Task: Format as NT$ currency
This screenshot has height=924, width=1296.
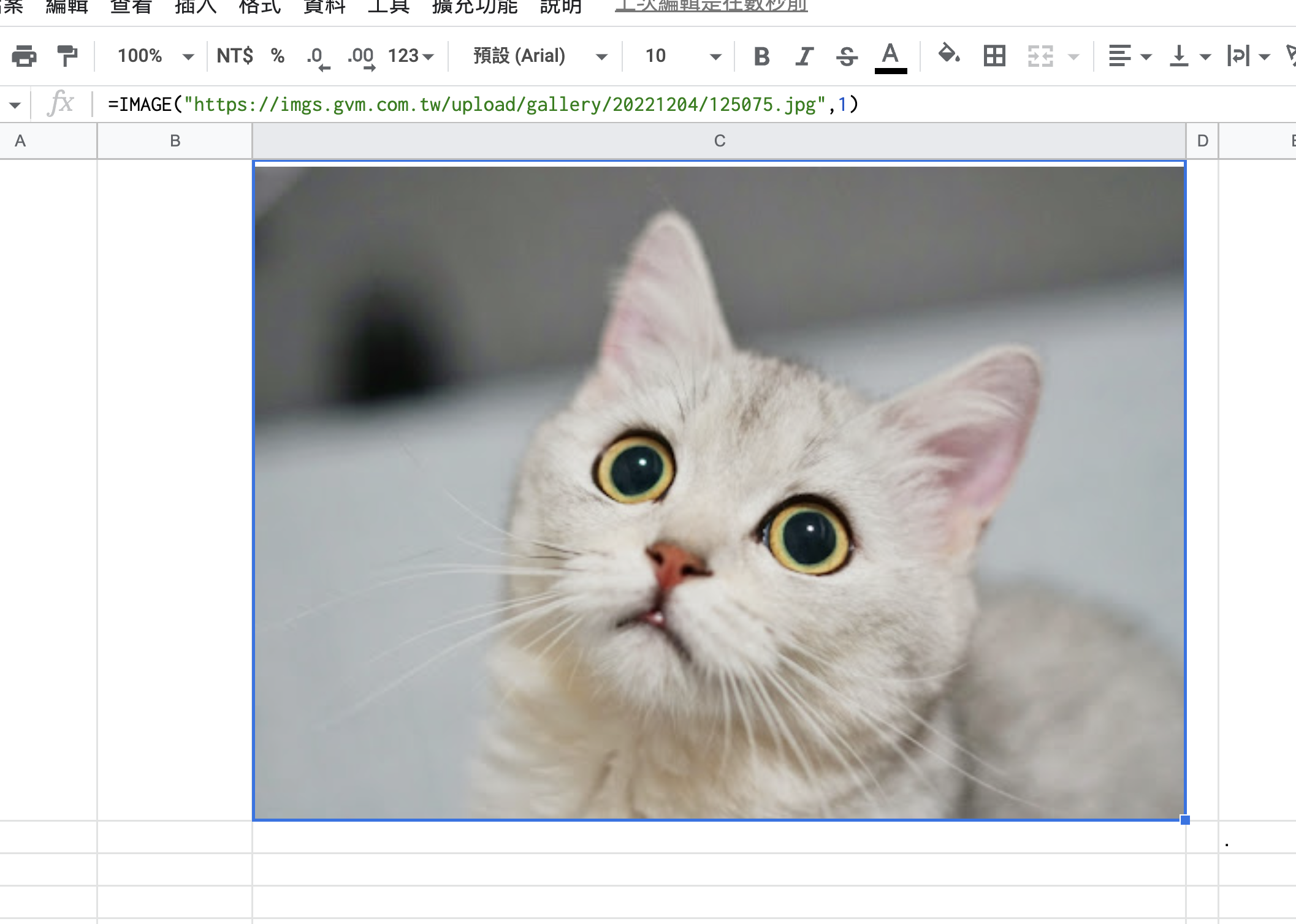Action: tap(235, 56)
